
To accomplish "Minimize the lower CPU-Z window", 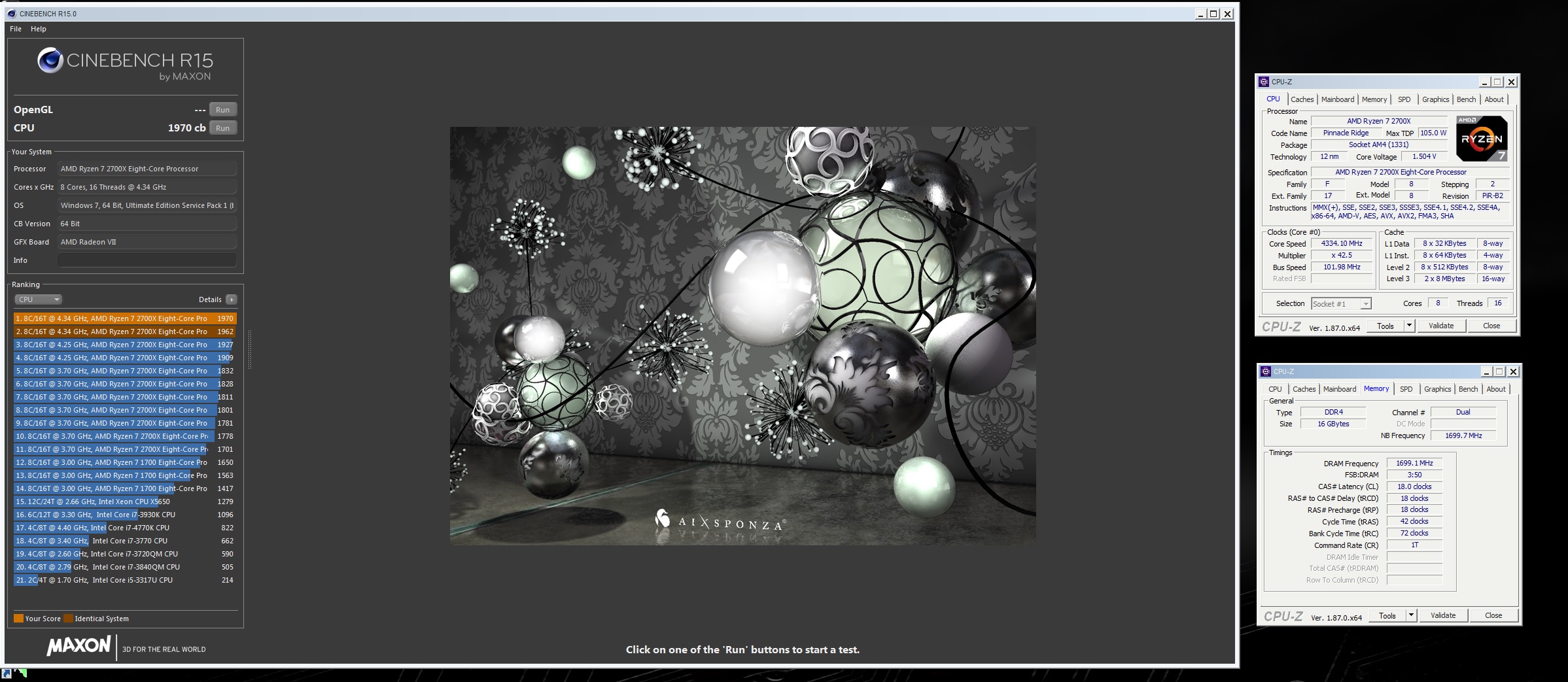I will 1486,371.
